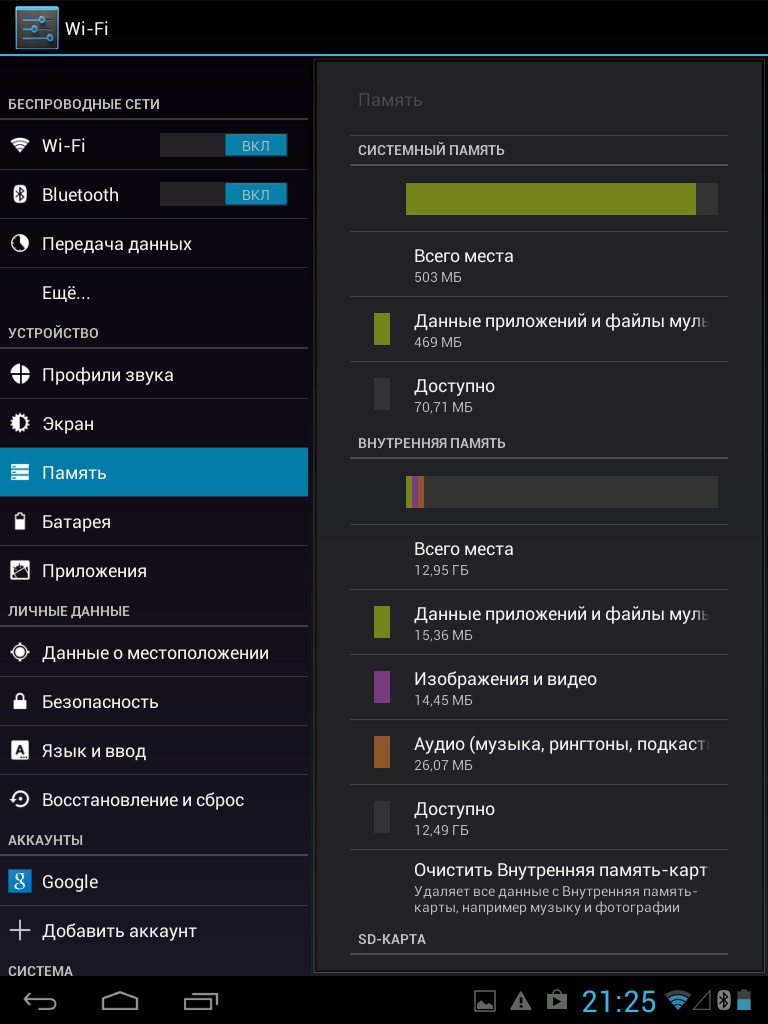
Task: Tap the Settings icon in the title bar
Action: (x=37, y=28)
